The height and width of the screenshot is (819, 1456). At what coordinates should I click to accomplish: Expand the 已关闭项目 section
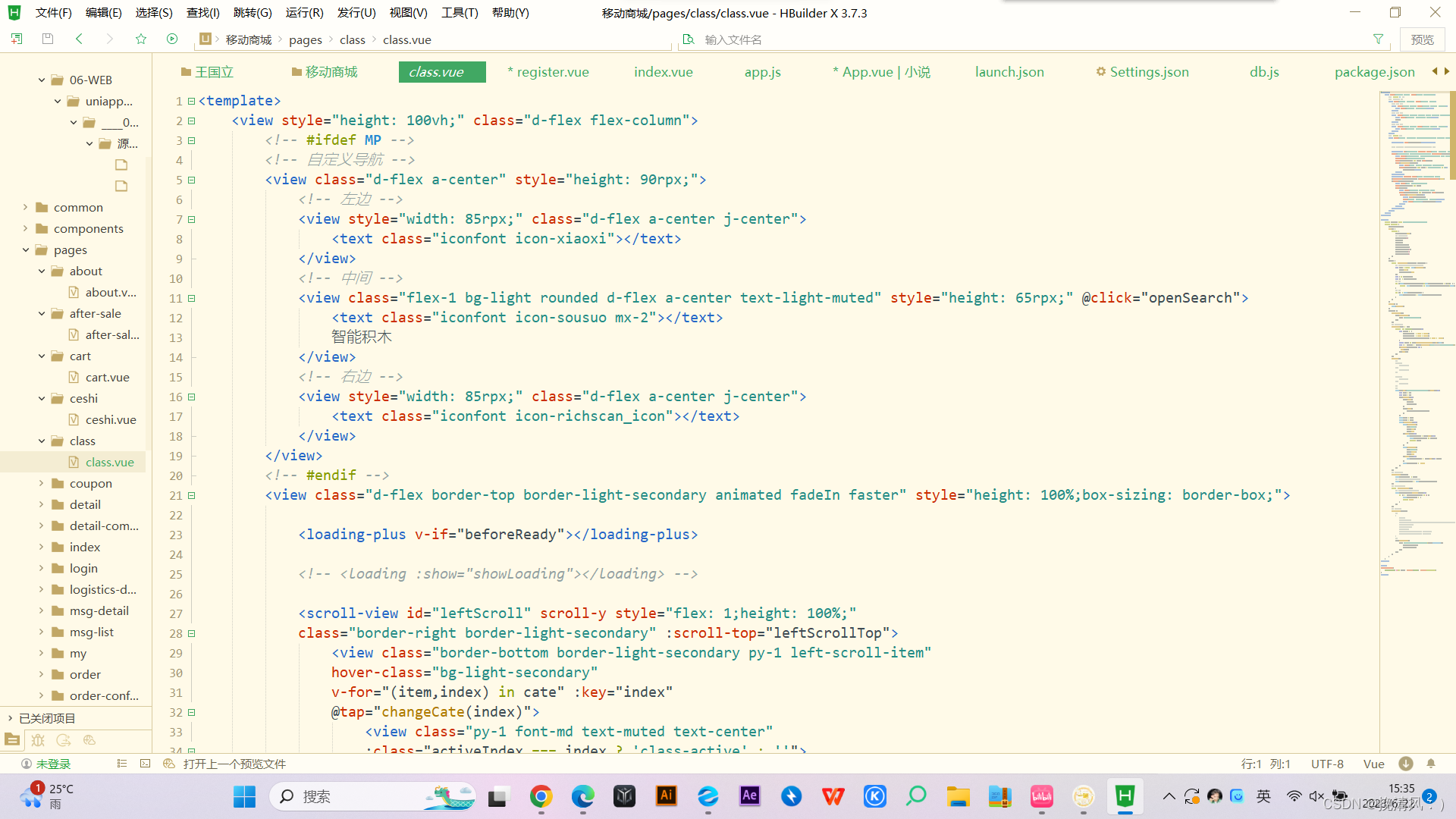coord(10,718)
